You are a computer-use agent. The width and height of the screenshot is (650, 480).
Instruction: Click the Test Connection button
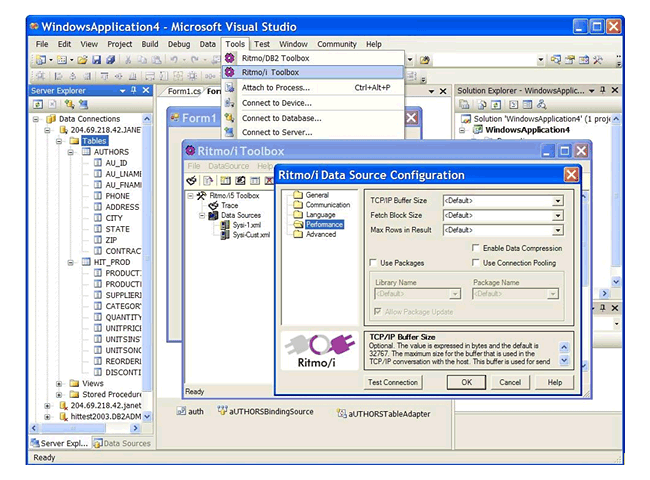tap(393, 382)
